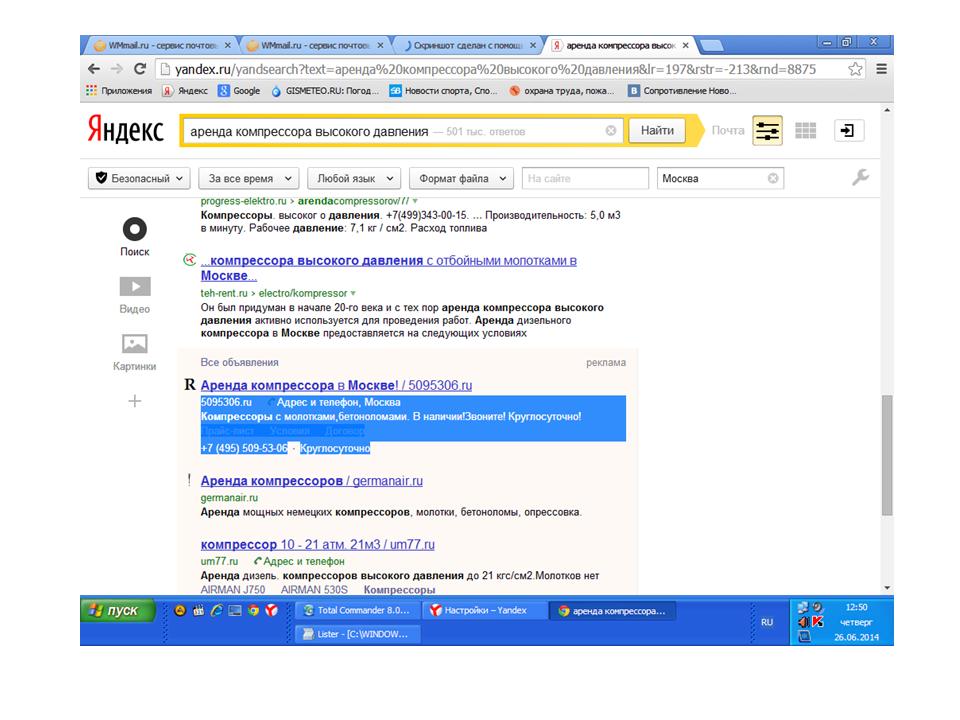Image resolution: width=960 pixels, height=720 pixels.
Task: Click the page vertical scrollbar thumb
Action: (887, 455)
